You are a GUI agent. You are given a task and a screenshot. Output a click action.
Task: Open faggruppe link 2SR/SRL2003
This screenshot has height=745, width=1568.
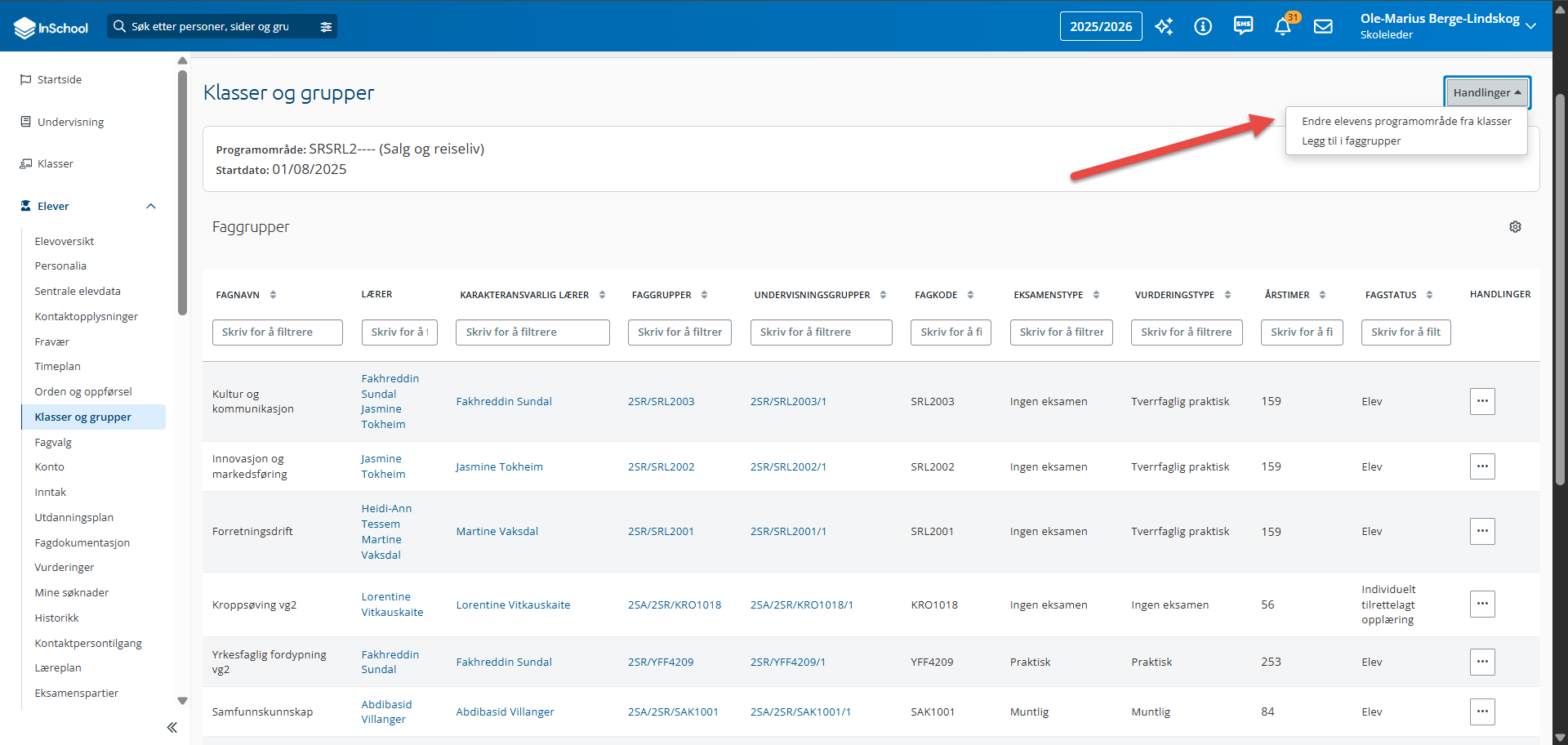(x=661, y=401)
